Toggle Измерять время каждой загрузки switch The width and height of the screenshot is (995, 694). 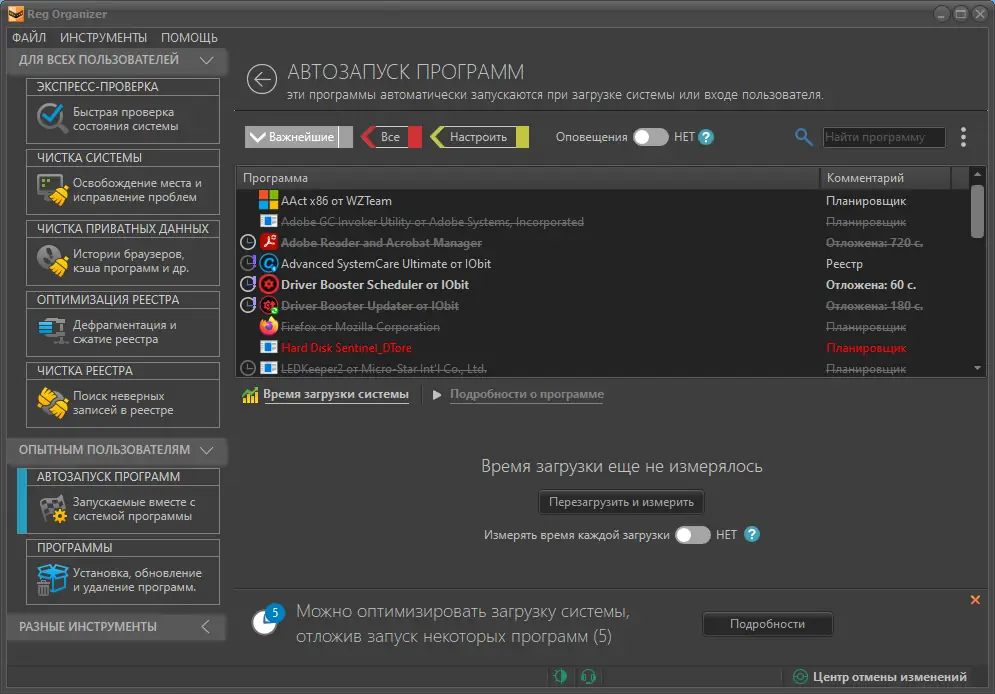(692, 535)
